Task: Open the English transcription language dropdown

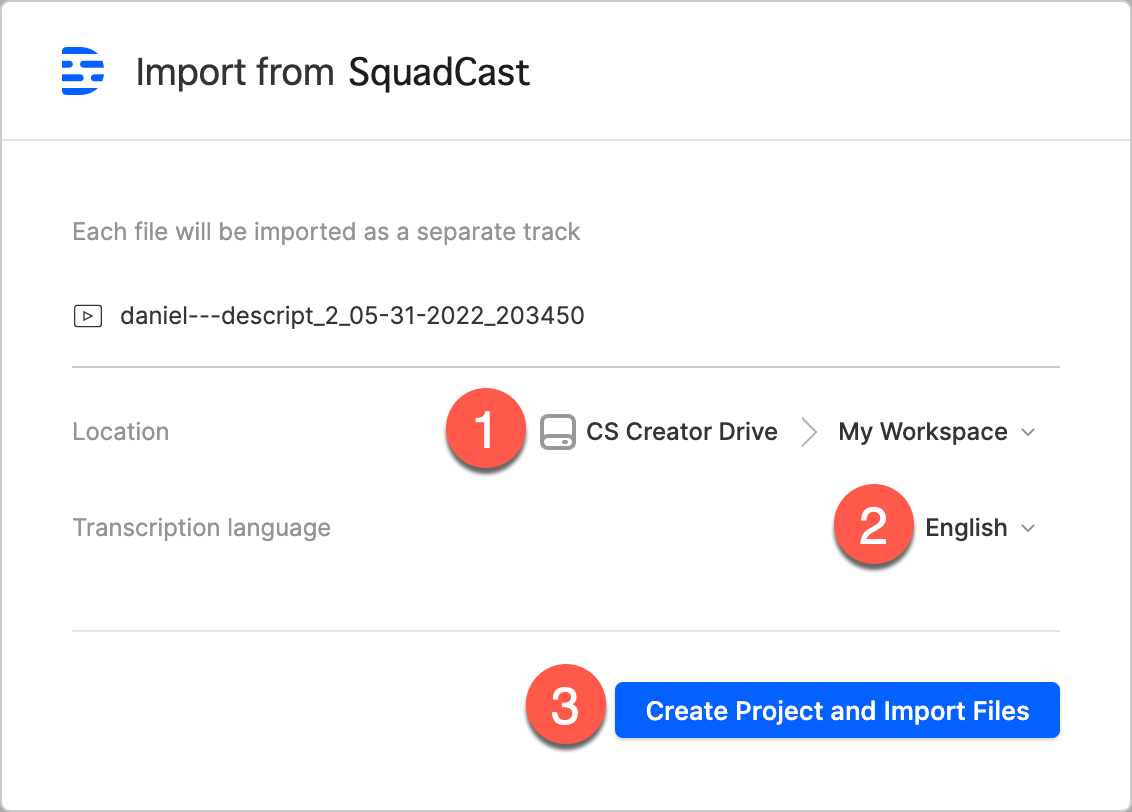Action: tap(966, 528)
